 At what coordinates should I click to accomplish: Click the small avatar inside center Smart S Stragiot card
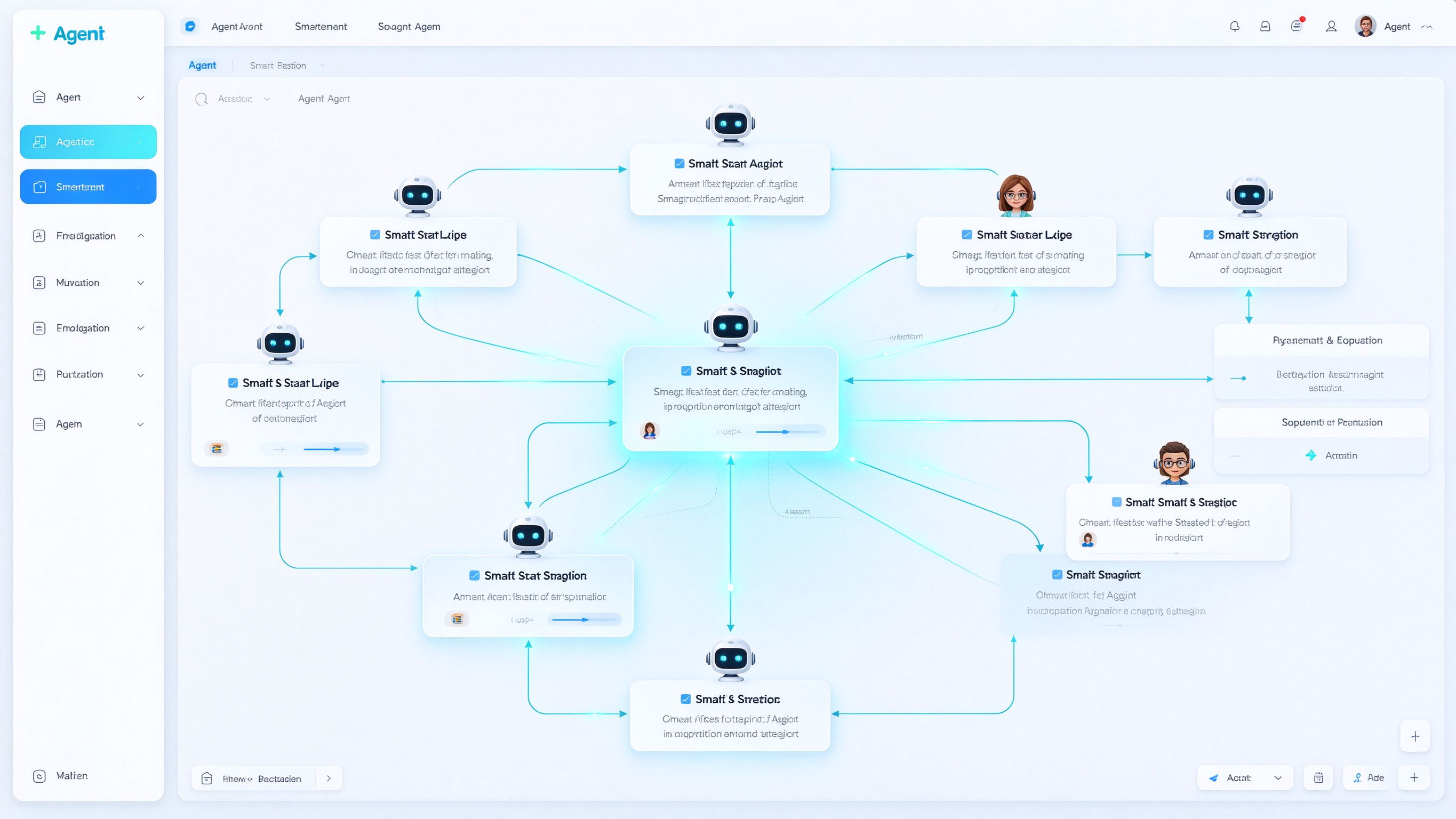[x=650, y=431]
